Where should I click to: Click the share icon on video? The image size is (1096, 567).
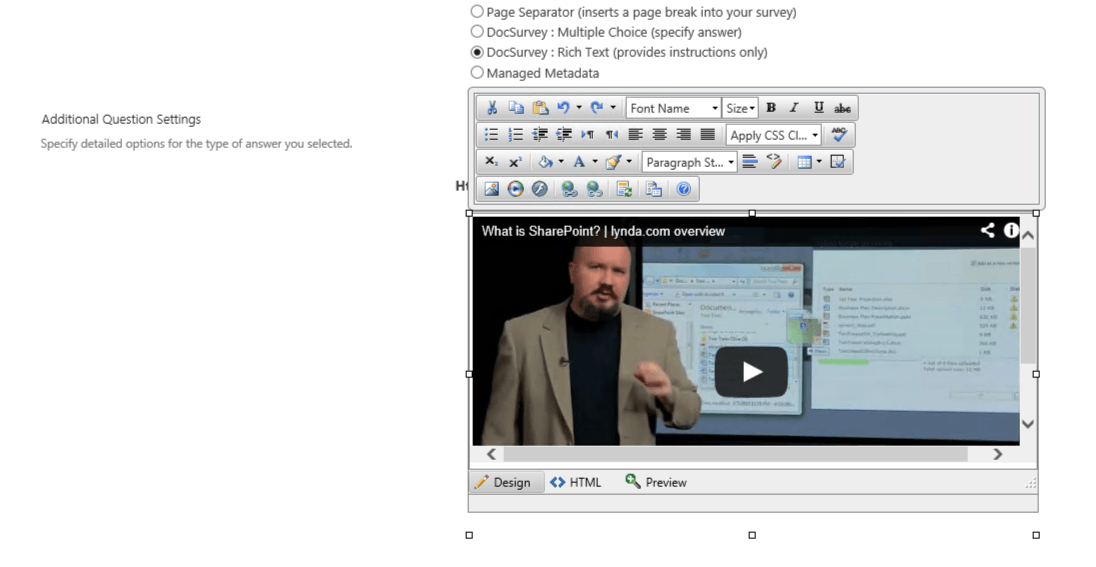[987, 230]
